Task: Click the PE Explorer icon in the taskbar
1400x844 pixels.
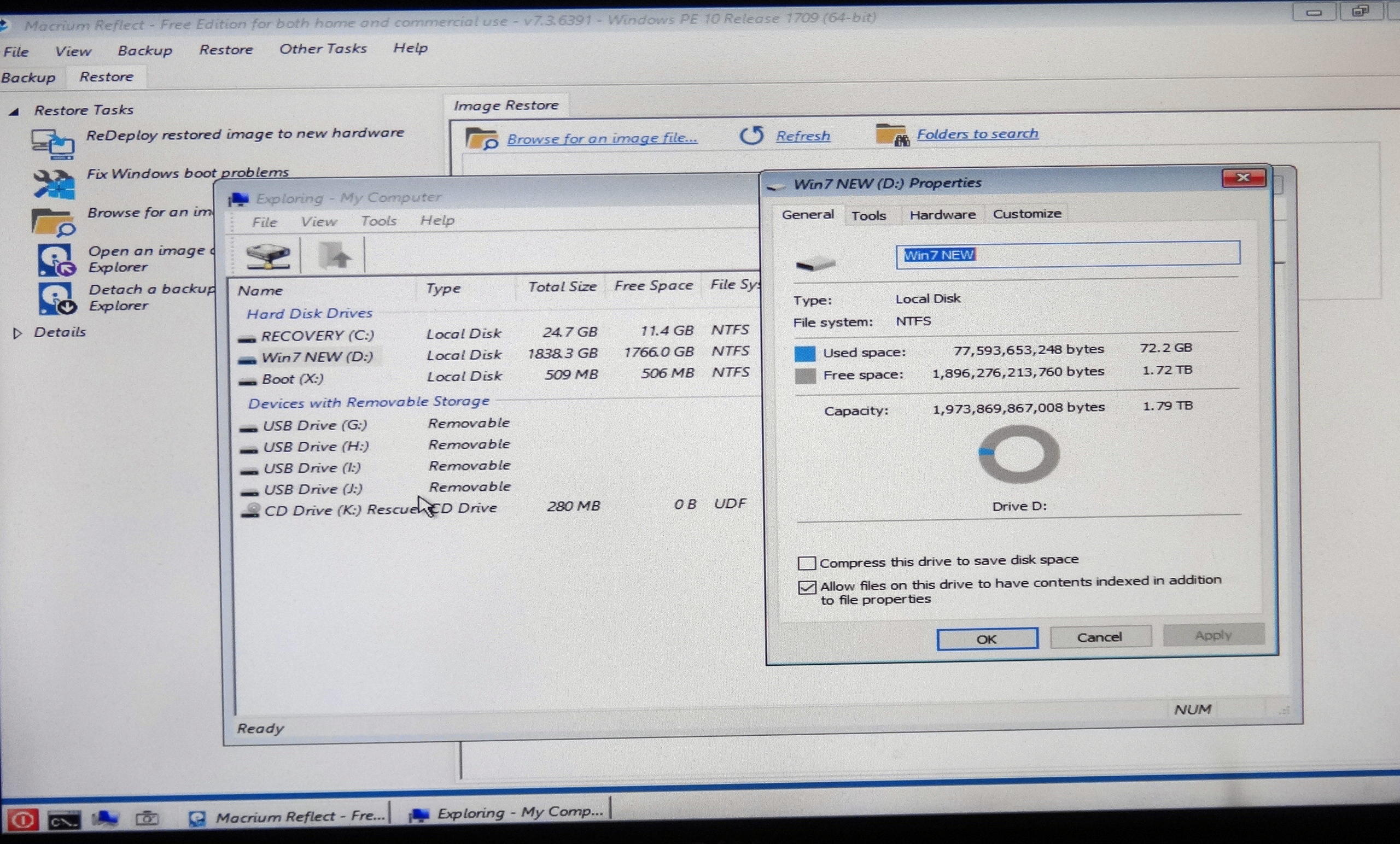Action: [105, 818]
